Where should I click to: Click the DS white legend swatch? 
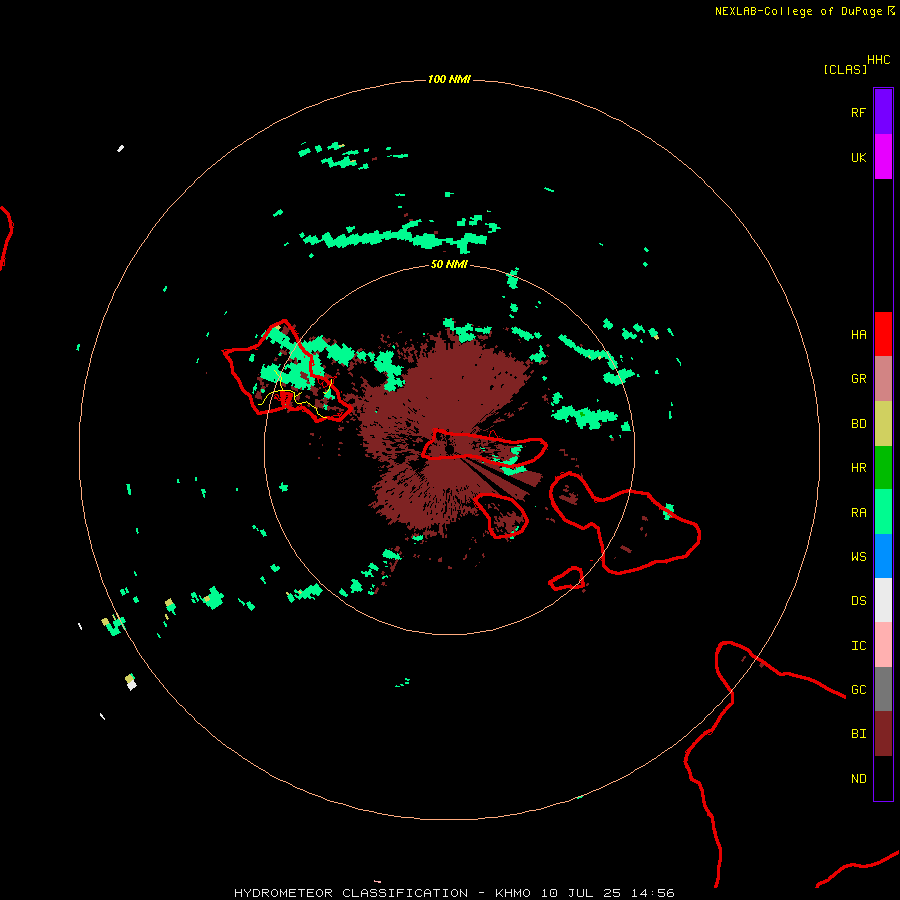click(x=883, y=600)
